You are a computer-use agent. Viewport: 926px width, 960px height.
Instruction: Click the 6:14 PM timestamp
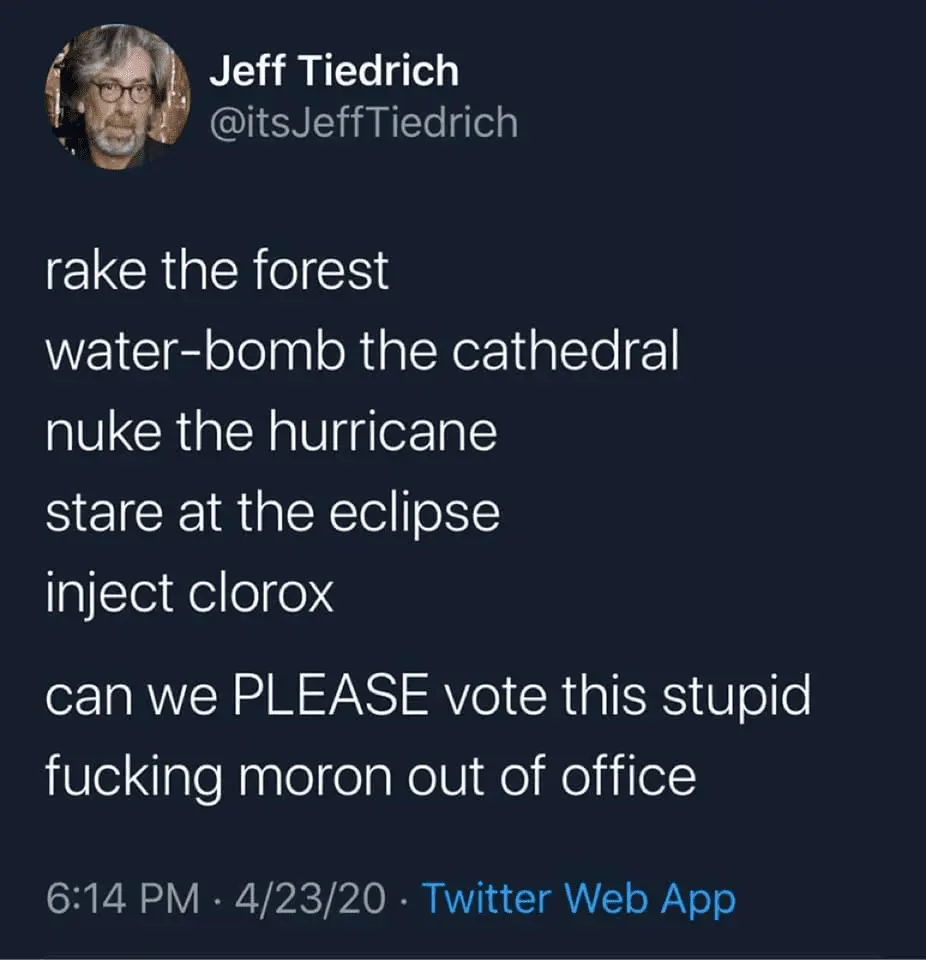(x=120, y=899)
